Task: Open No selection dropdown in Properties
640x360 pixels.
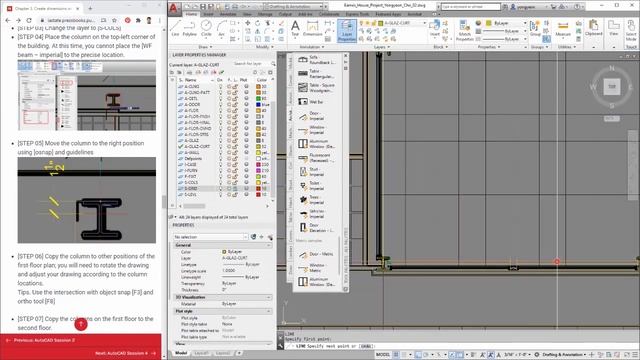Action: (210, 237)
